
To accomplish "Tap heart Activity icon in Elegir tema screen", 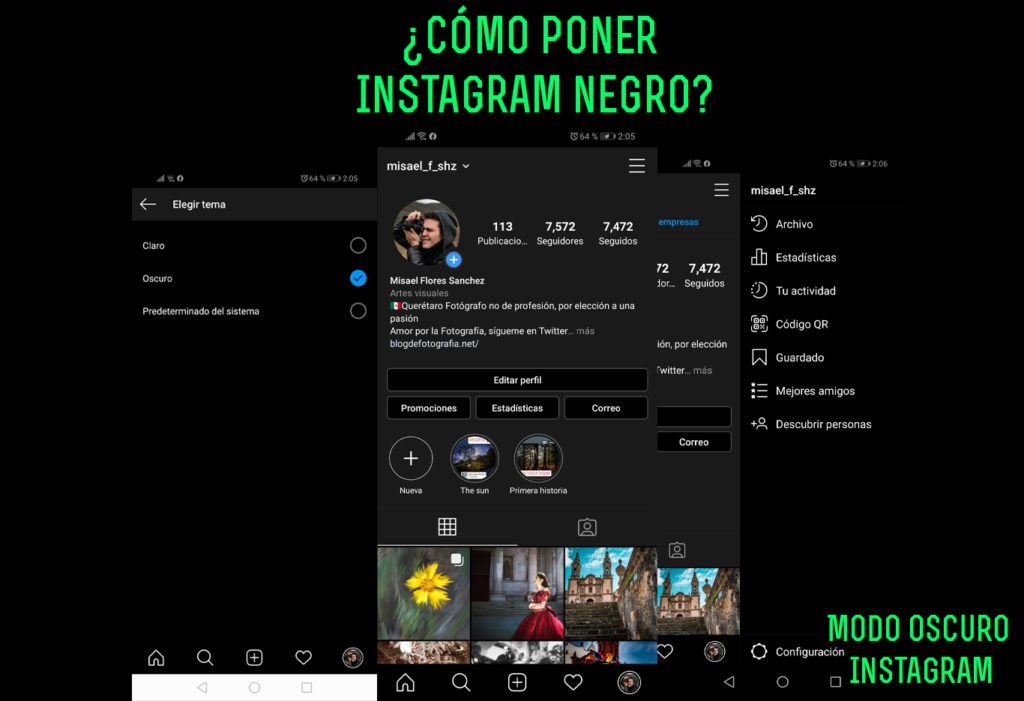I will click(304, 657).
